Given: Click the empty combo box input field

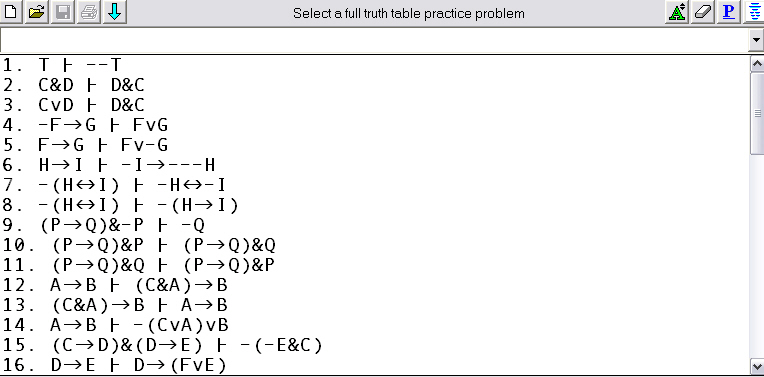Looking at the screenshot, I should pos(374,40).
